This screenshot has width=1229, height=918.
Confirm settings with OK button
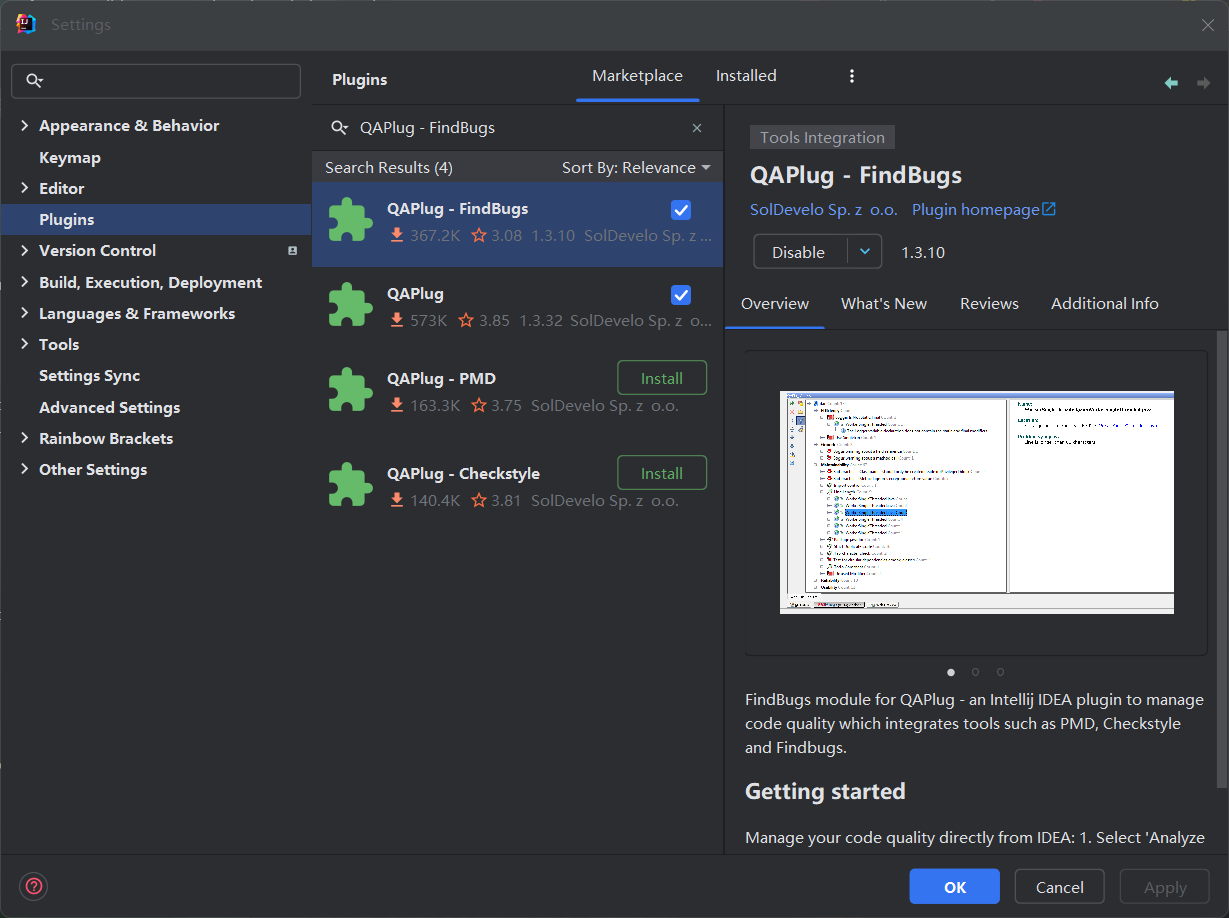click(x=954, y=887)
